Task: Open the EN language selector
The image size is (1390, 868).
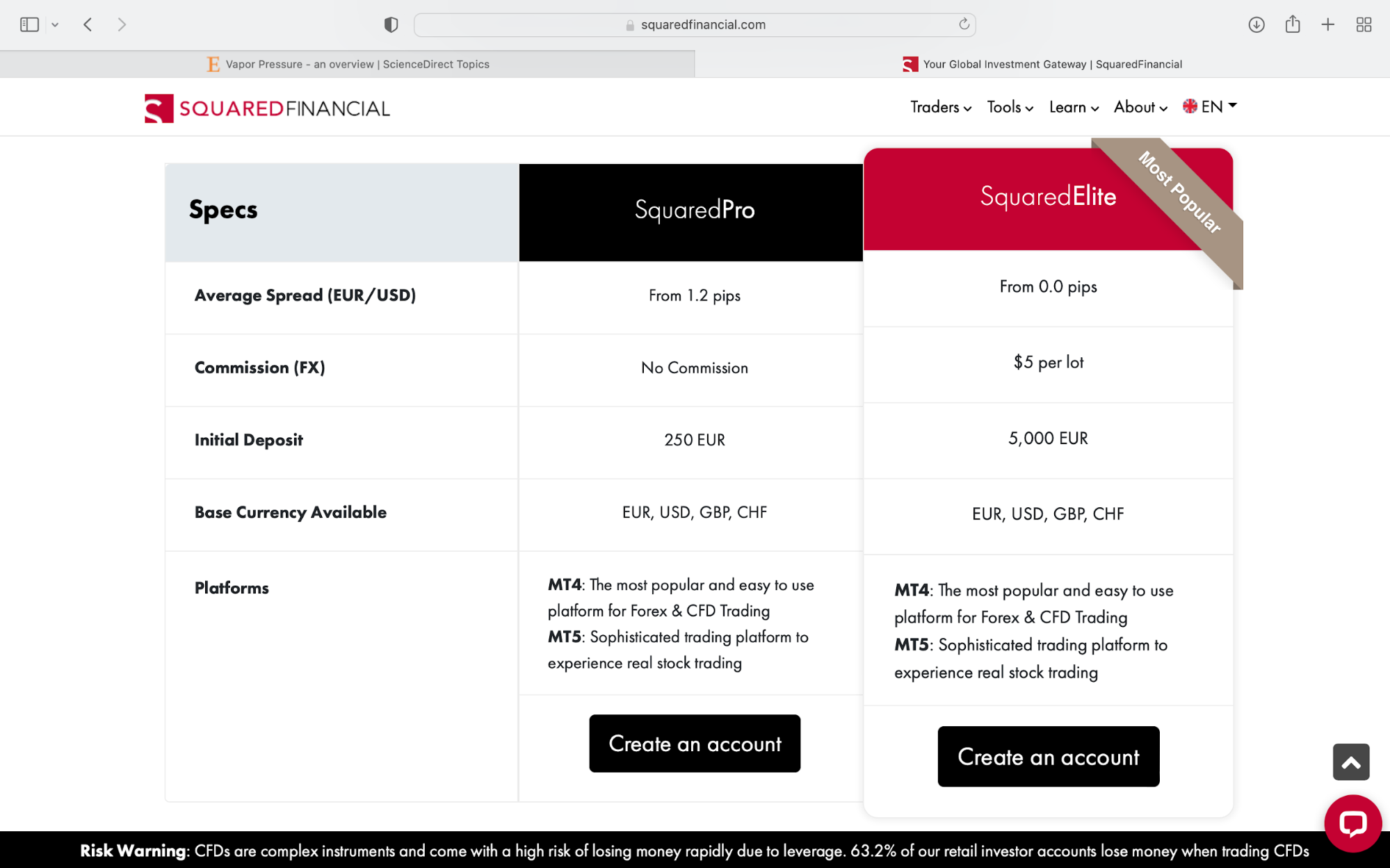Action: click(1210, 106)
